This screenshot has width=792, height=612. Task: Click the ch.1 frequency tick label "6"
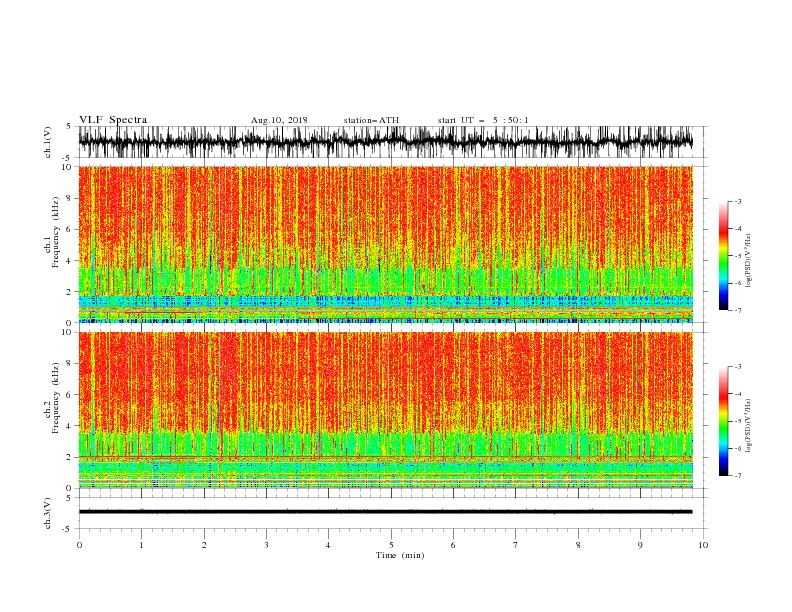pos(69,229)
